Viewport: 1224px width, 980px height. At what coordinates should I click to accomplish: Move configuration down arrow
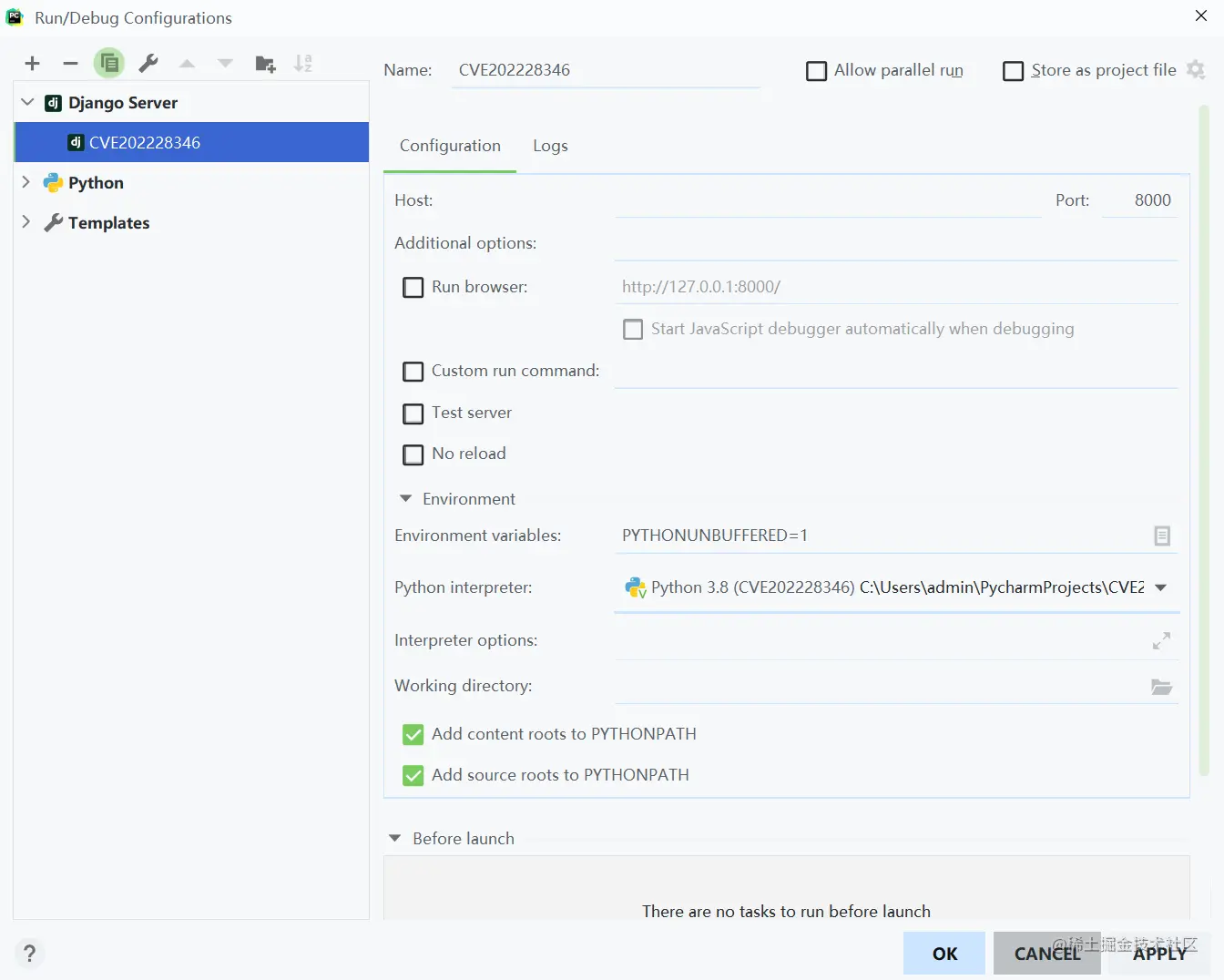point(225,63)
